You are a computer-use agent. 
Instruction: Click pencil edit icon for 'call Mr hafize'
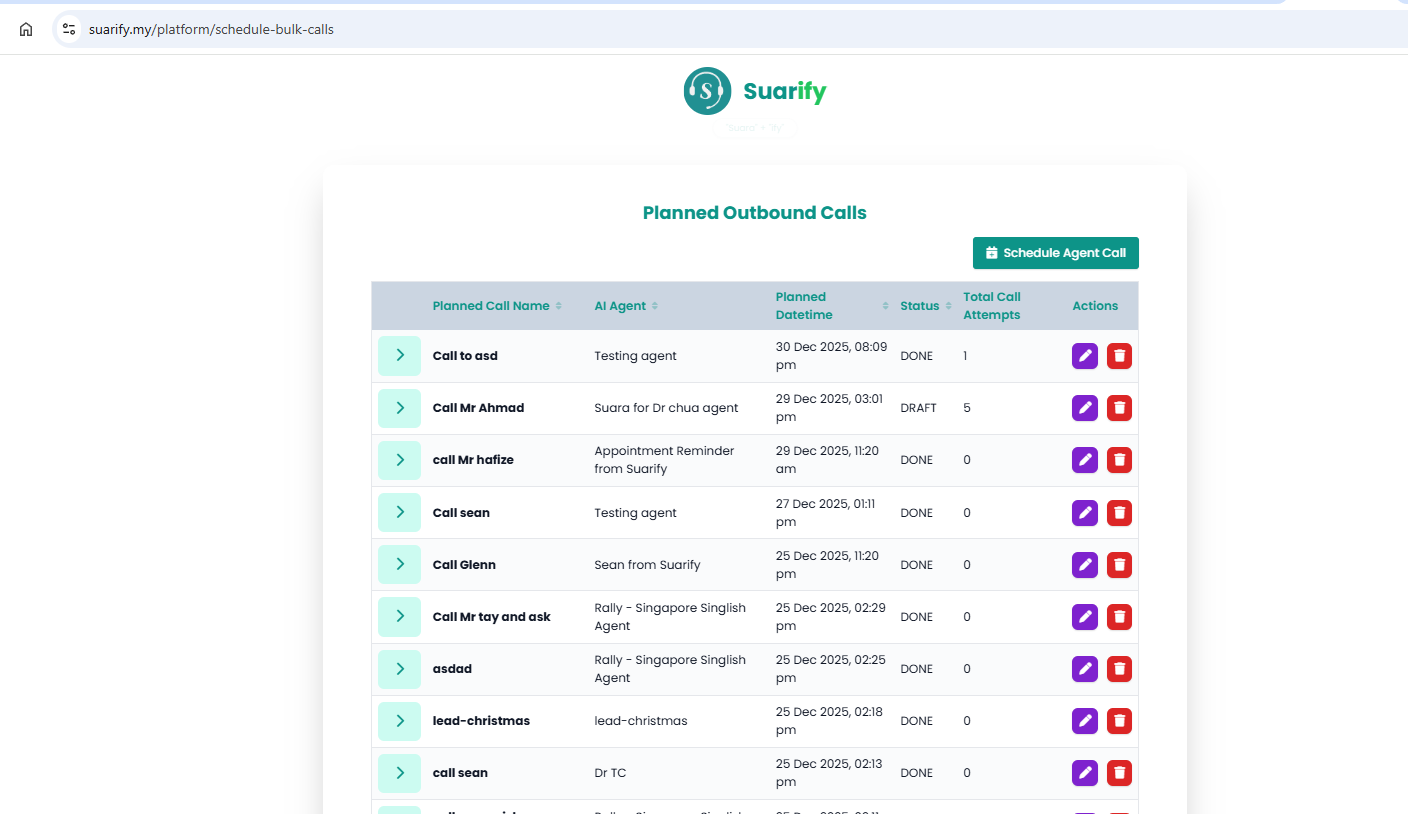[1084, 460]
